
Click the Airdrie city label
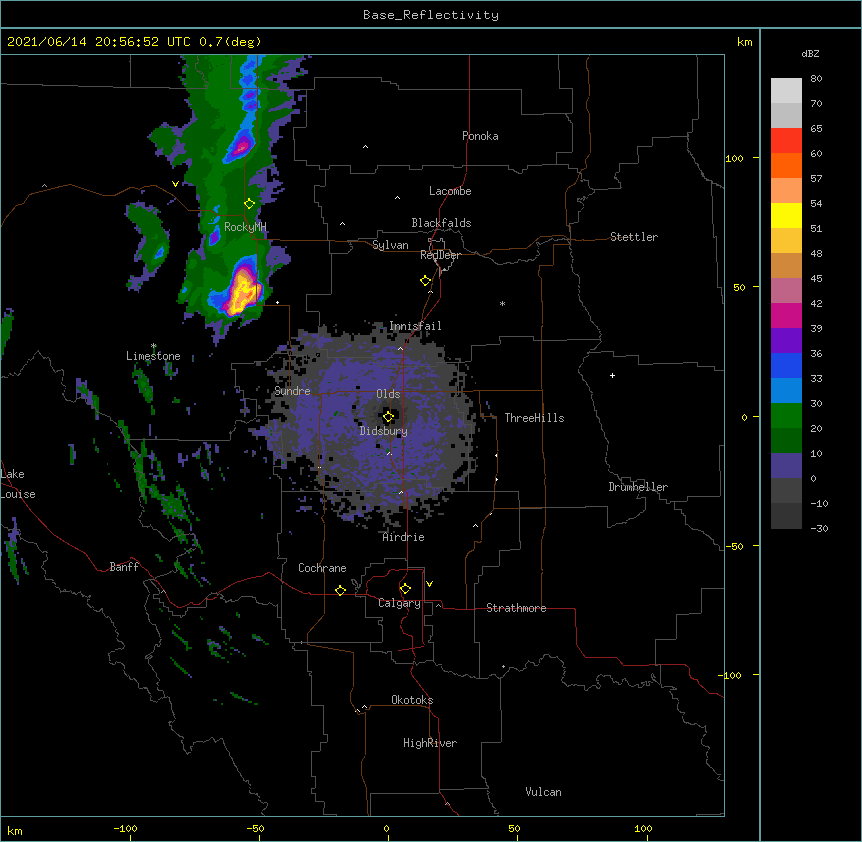click(x=403, y=537)
